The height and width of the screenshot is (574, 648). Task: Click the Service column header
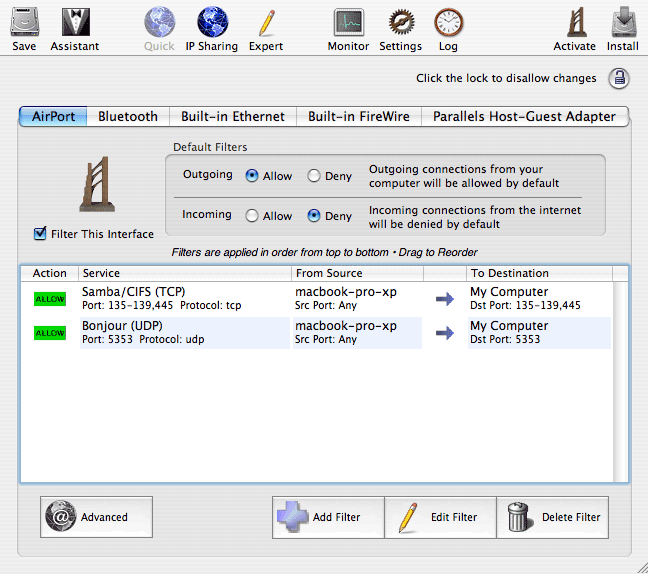[185, 273]
